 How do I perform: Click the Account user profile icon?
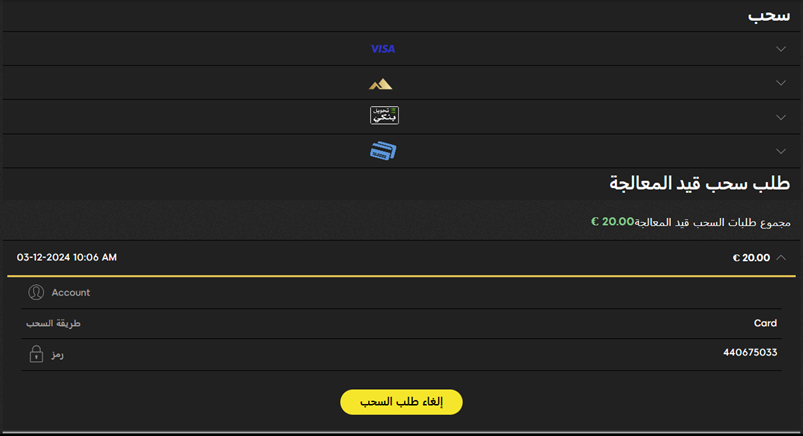tap(36, 292)
